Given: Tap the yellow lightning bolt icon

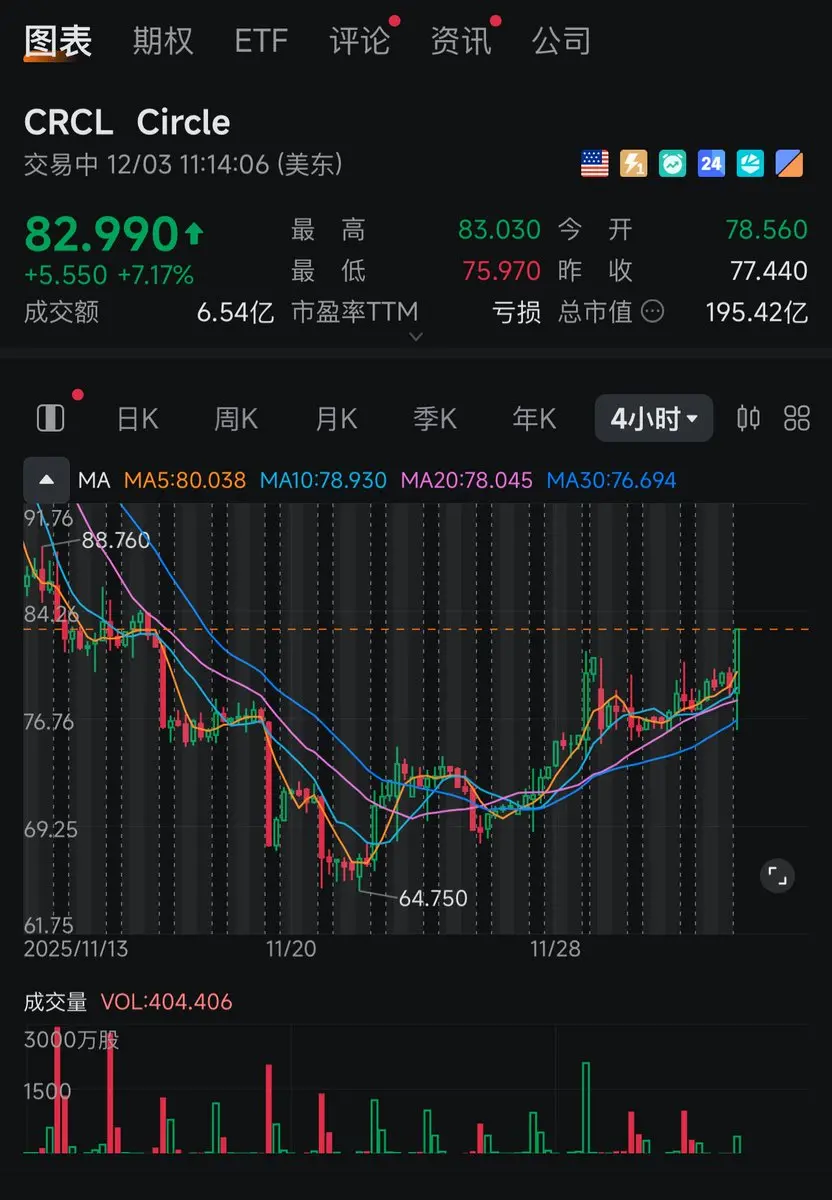Looking at the screenshot, I should point(634,164).
